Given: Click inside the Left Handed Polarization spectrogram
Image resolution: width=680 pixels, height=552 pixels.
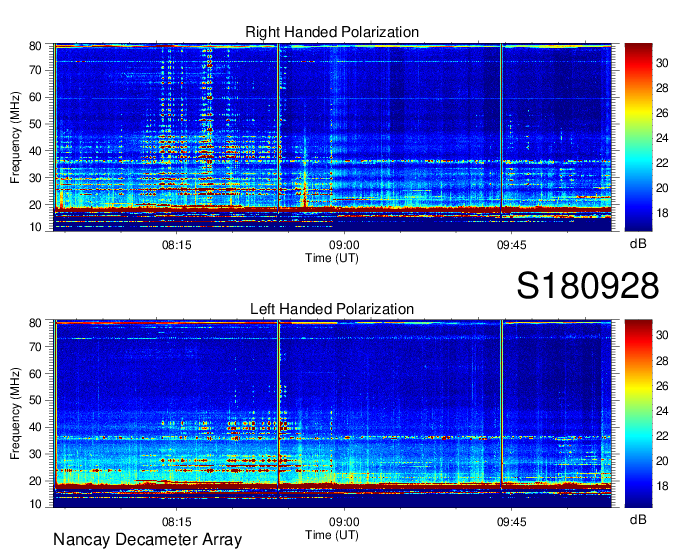Looking at the screenshot, I should (332, 414).
